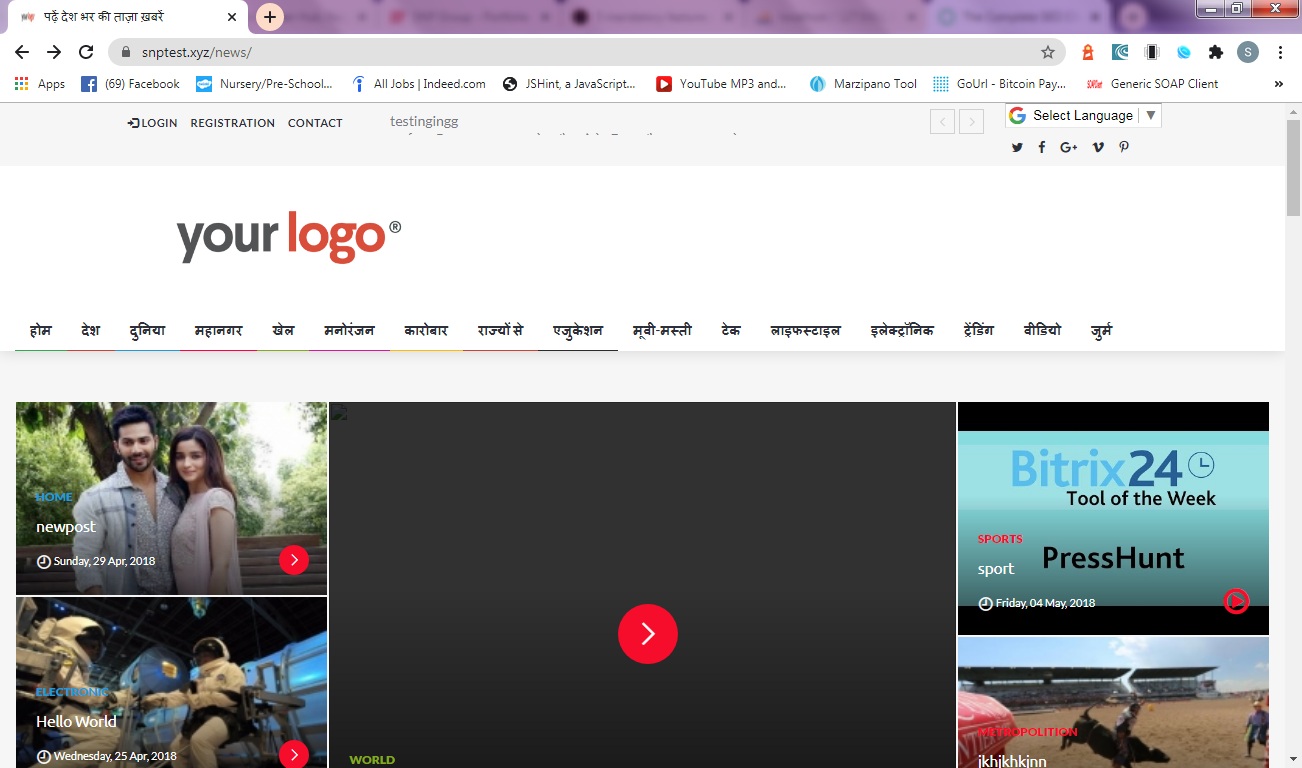Open the एजुकेशन menu item
This screenshot has width=1302, height=768.
tap(577, 330)
